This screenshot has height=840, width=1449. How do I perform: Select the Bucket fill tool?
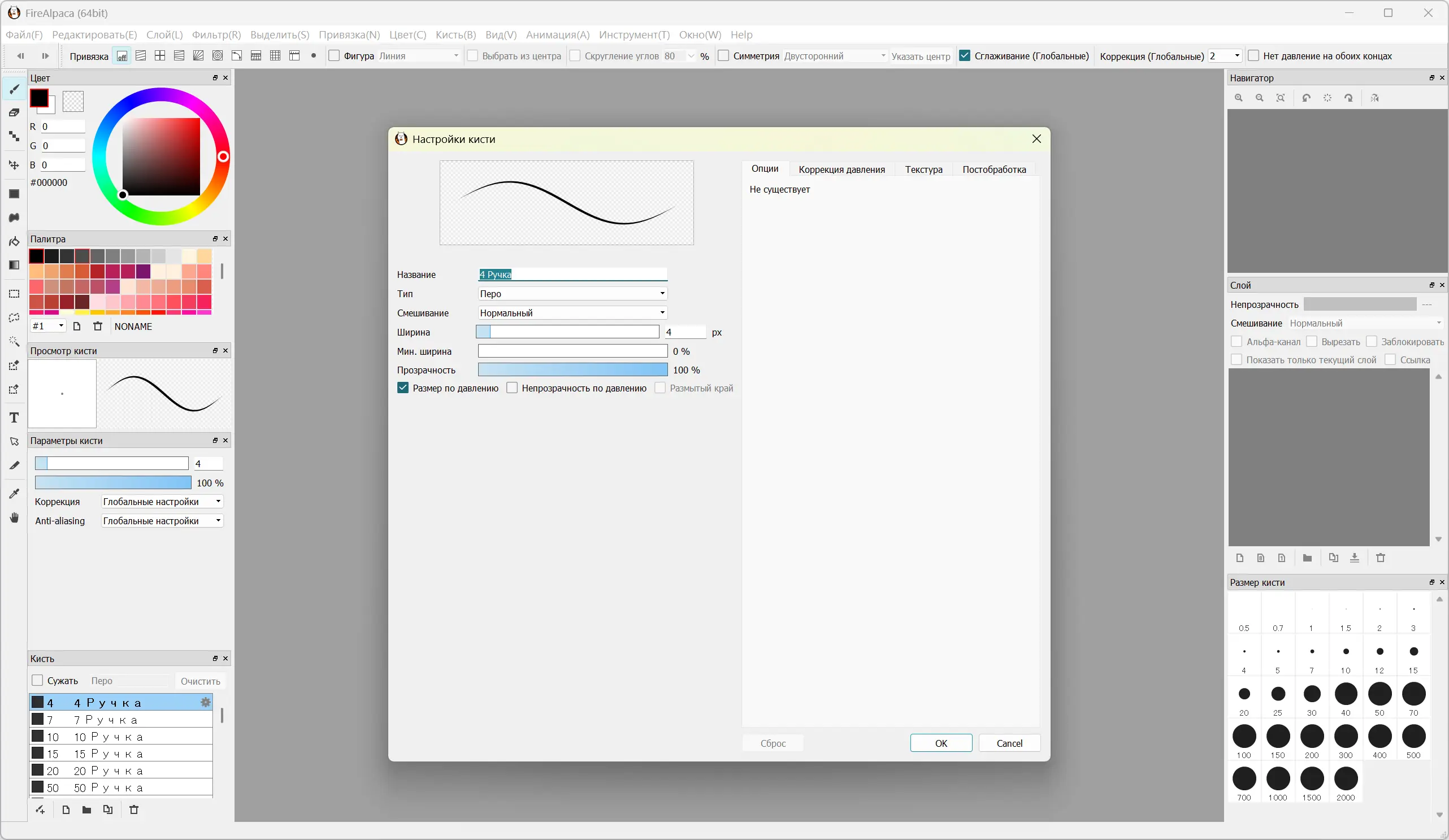click(14, 241)
